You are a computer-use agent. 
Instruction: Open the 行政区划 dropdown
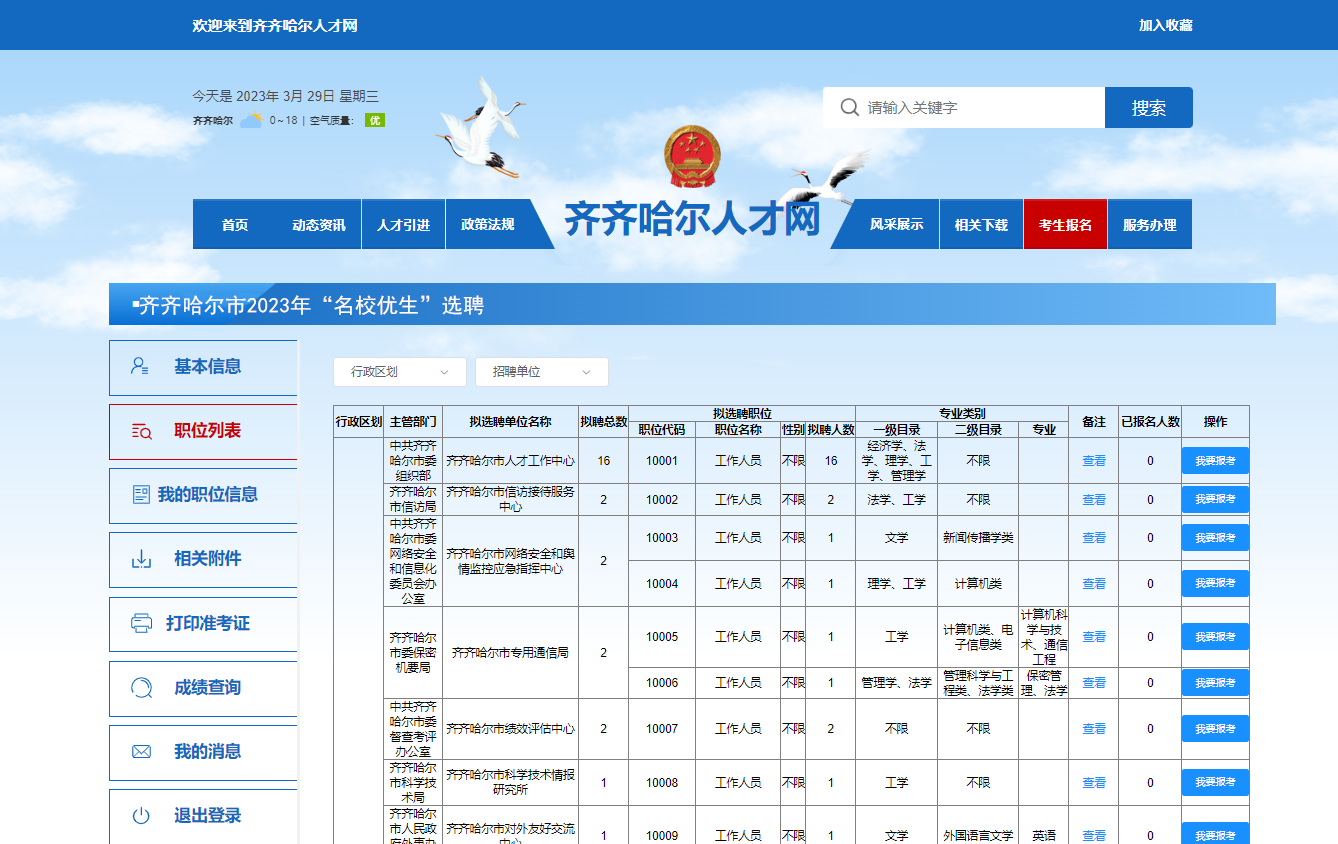(399, 372)
